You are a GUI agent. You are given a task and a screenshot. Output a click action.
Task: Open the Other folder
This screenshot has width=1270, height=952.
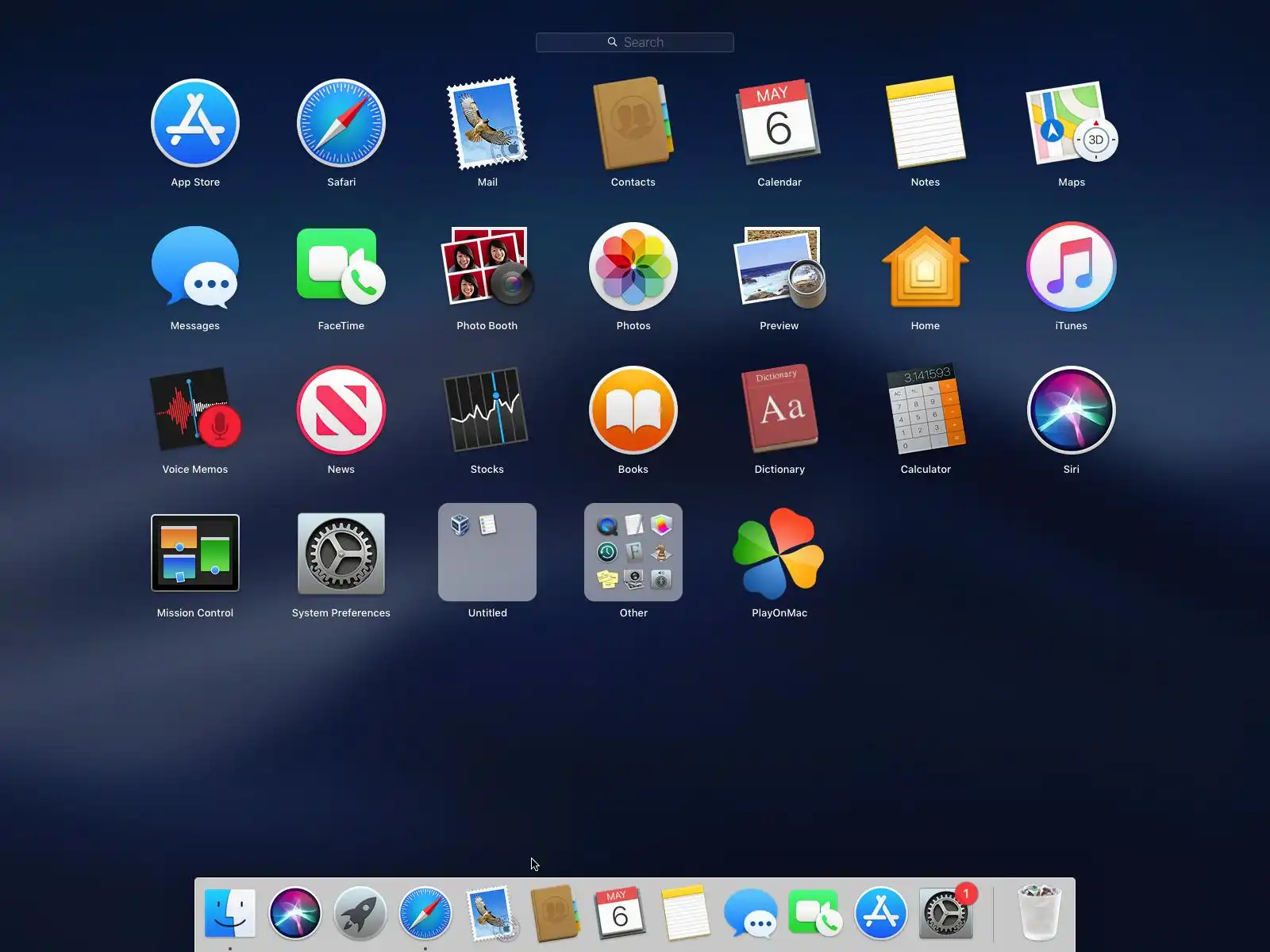tap(633, 552)
